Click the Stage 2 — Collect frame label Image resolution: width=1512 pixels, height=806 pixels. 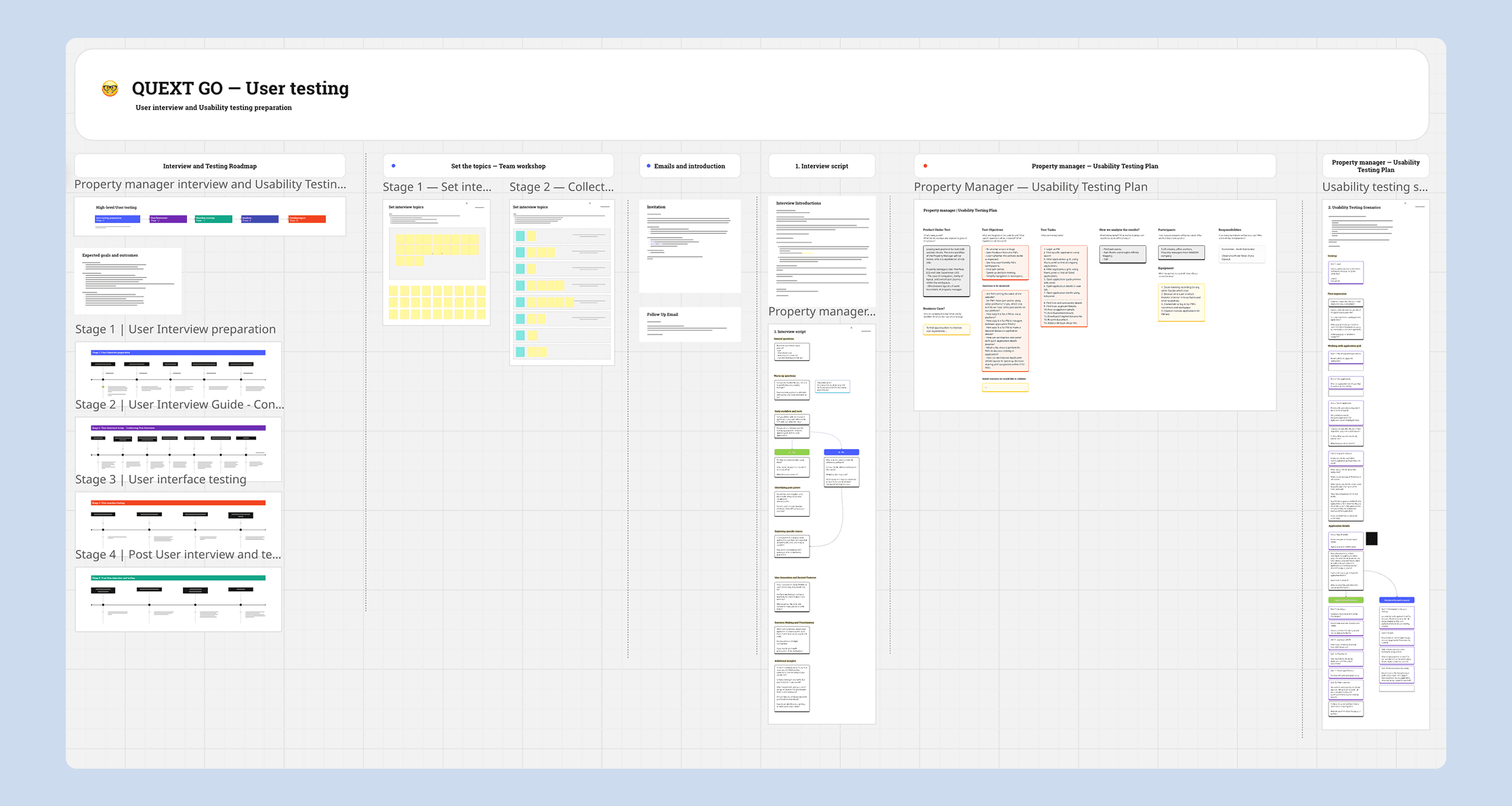point(561,187)
